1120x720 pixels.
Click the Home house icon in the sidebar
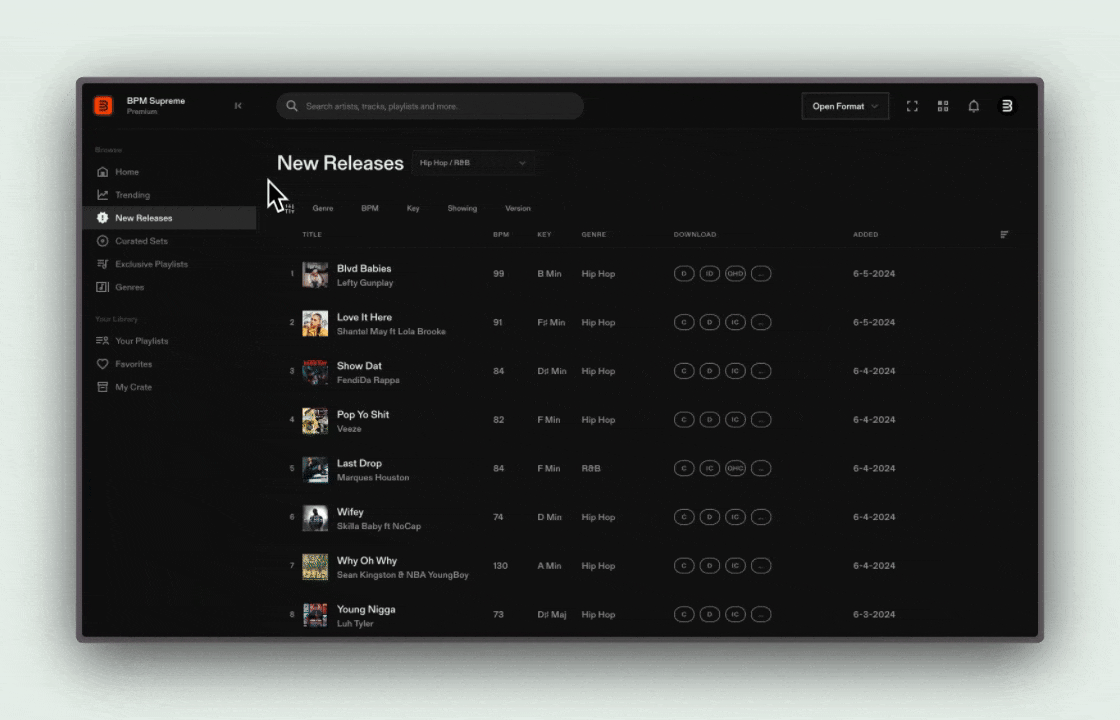pos(102,171)
